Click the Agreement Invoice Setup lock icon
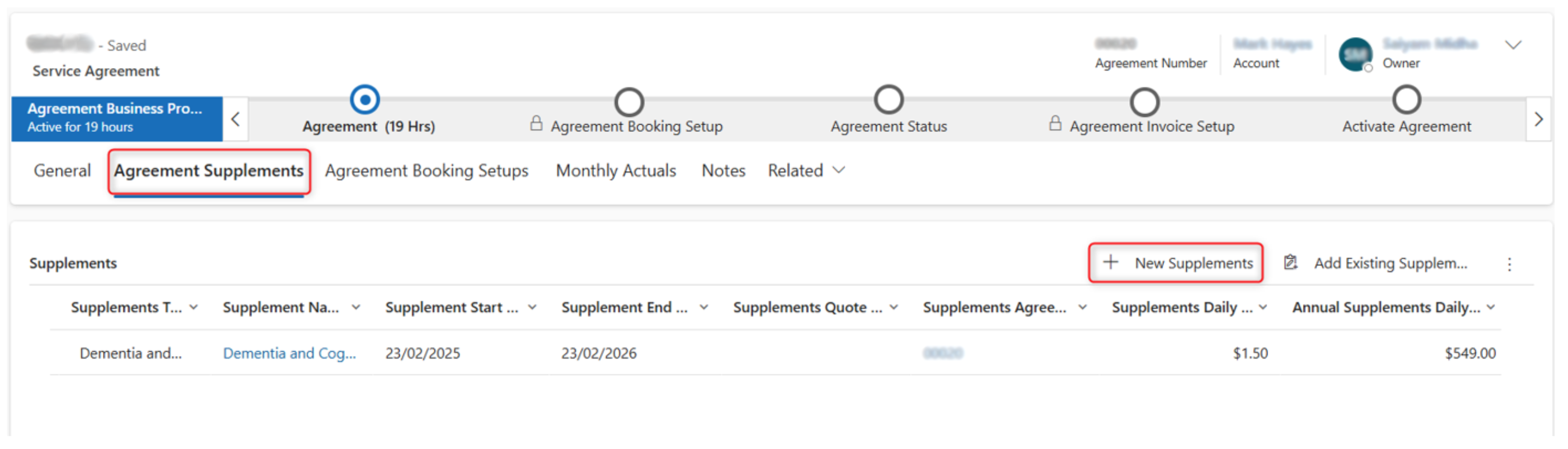The image size is (1568, 449). tap(1055, 124)
